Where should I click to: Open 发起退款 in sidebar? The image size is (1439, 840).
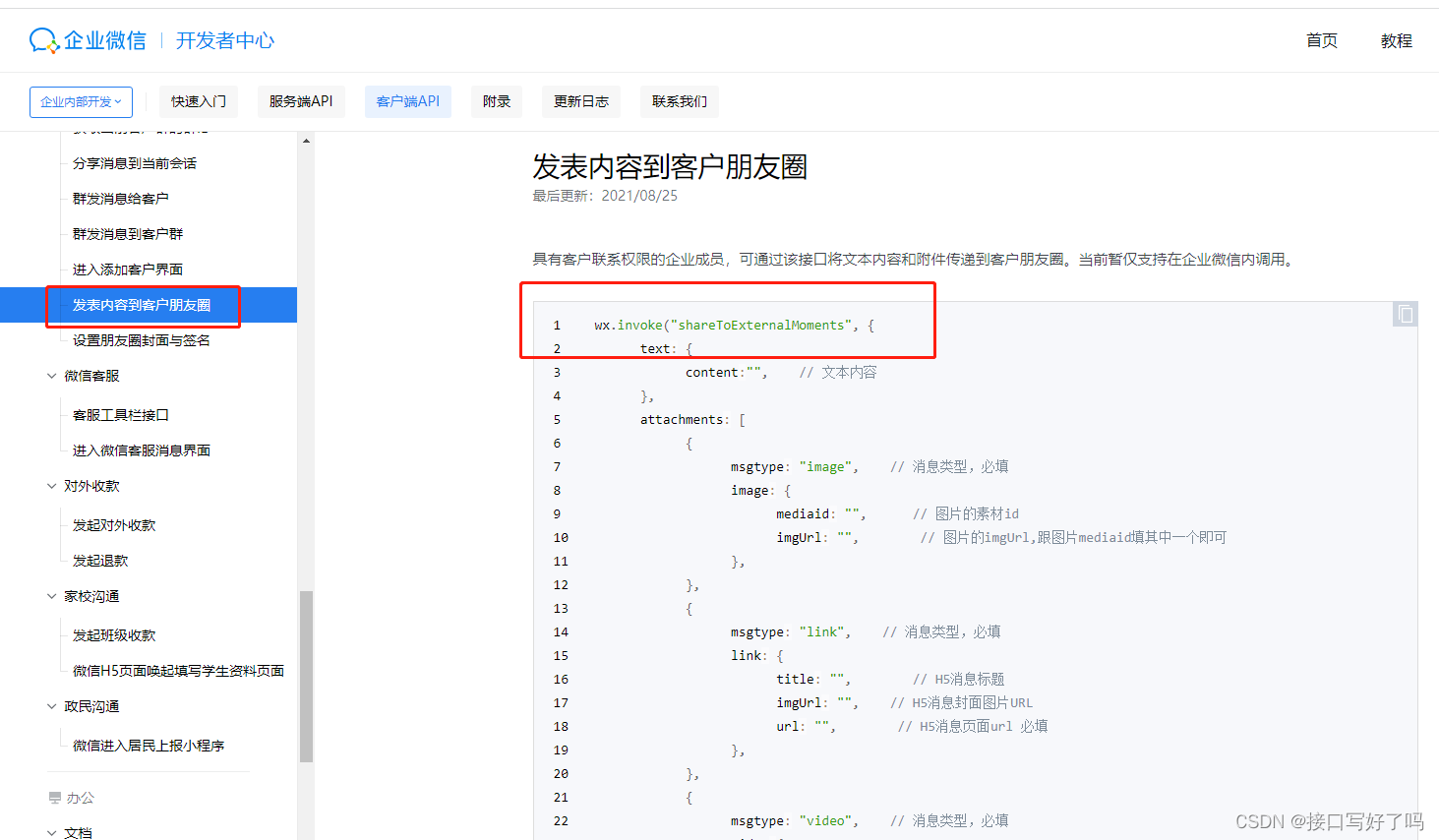pos(100,561)
